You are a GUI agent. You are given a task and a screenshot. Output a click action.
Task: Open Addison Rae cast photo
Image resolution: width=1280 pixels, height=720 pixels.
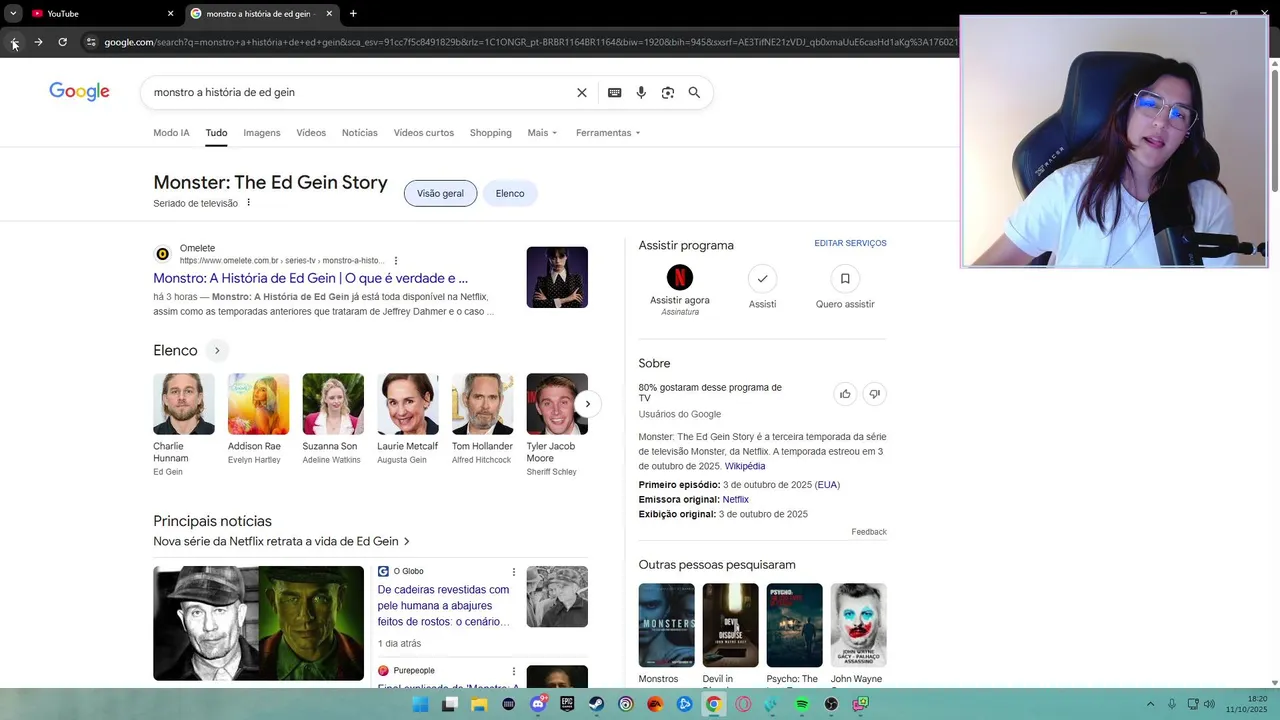[x=258, y=404]
